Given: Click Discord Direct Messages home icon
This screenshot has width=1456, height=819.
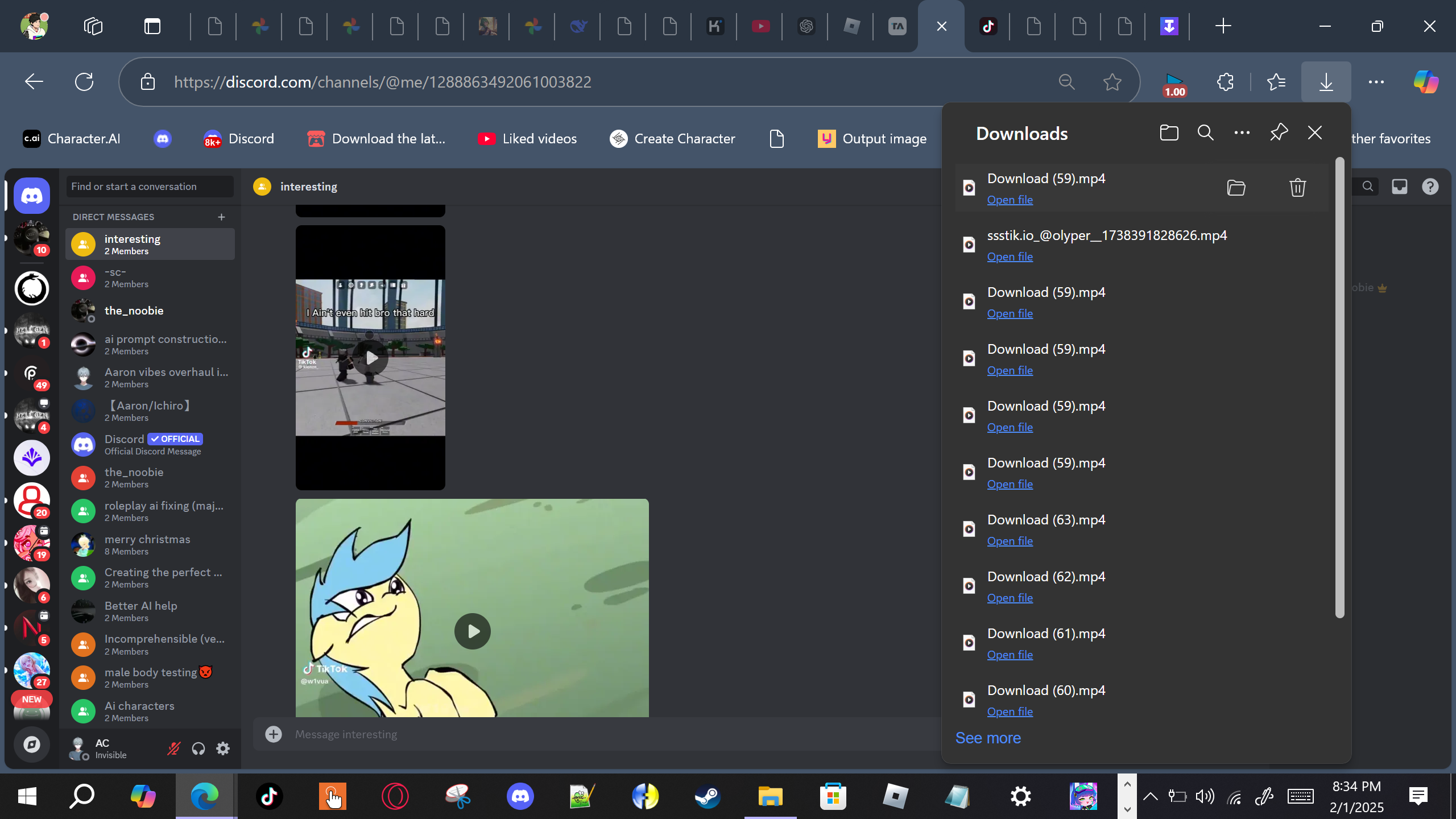Looking at the screenshot, I should pyautogui.click(x=32, y=196).
